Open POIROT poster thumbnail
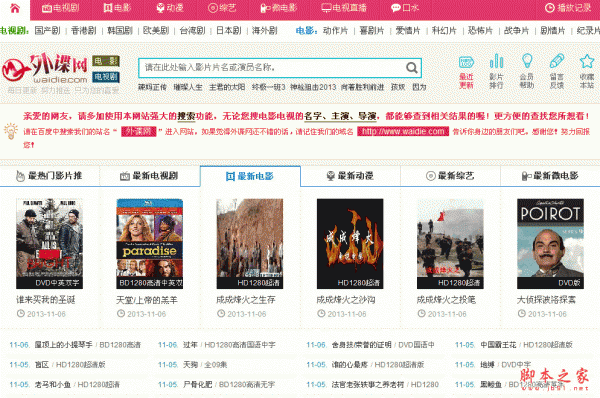This screenshot has height=398, width=600. click(x=551, y=244)
